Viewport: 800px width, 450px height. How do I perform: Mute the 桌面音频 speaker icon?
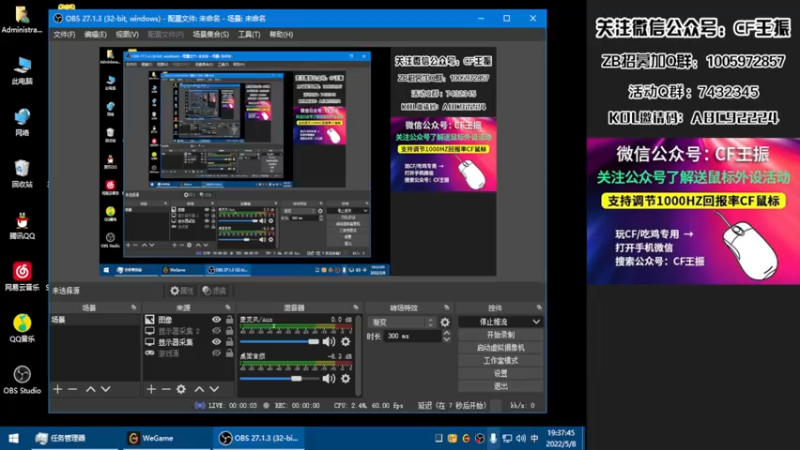(329, 378)
